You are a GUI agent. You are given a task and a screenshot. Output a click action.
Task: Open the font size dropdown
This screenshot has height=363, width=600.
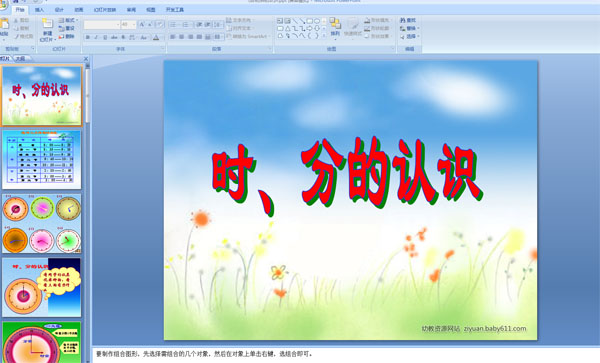pos(128,25)
